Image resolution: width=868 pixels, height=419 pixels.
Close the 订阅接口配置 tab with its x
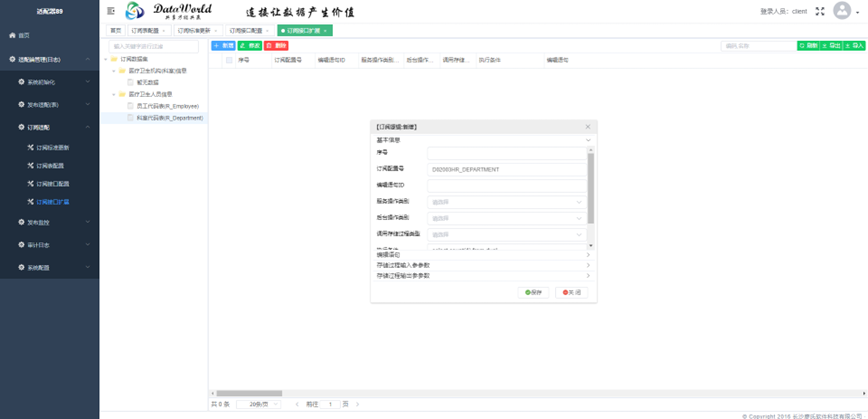pyautogui.click(x=267, y=31)
